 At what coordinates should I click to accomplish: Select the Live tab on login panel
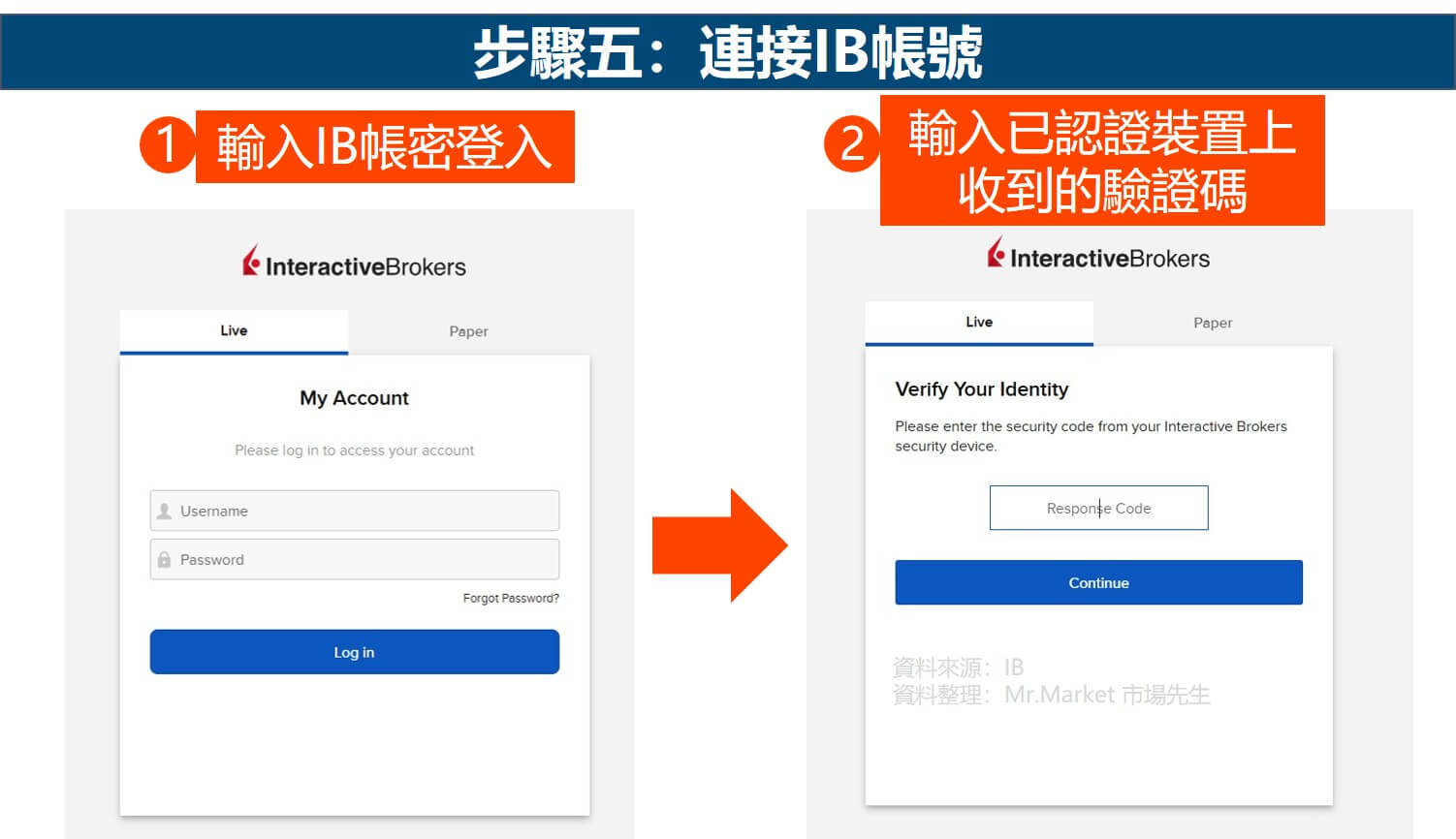coord(234,331)
